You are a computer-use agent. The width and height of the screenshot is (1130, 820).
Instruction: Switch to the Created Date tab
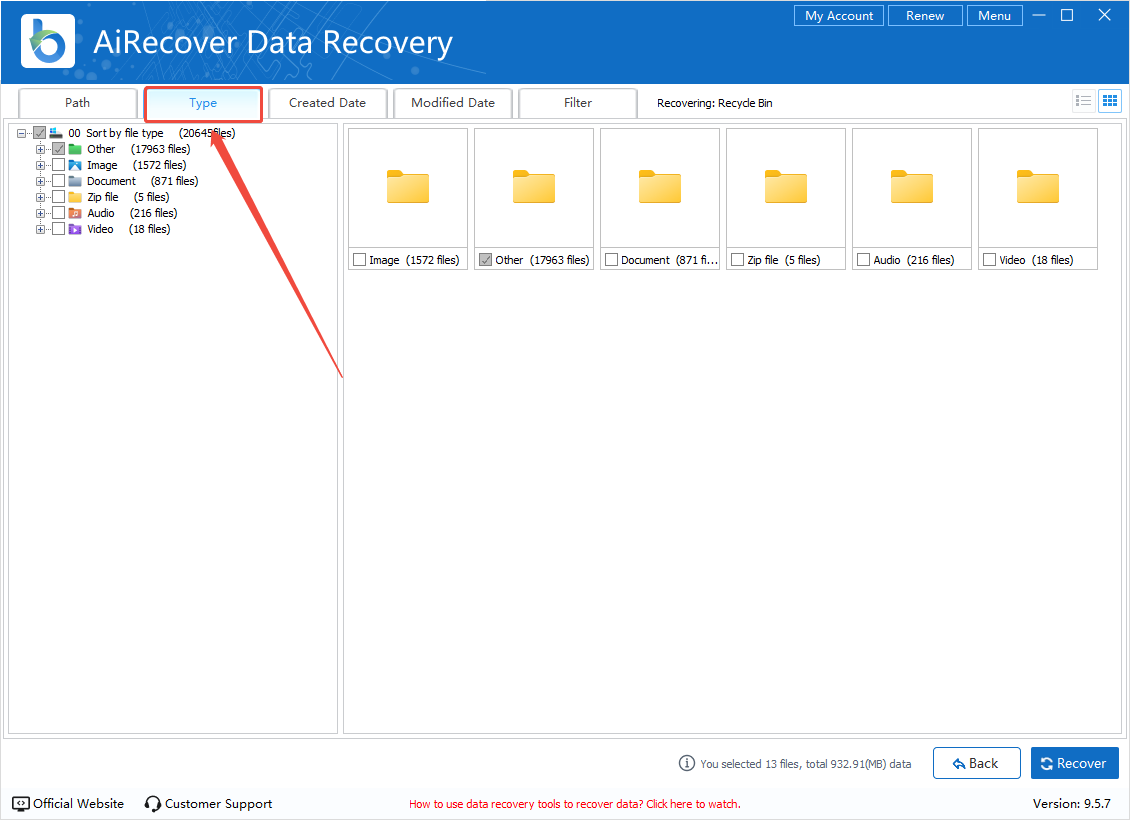[327, 103]
